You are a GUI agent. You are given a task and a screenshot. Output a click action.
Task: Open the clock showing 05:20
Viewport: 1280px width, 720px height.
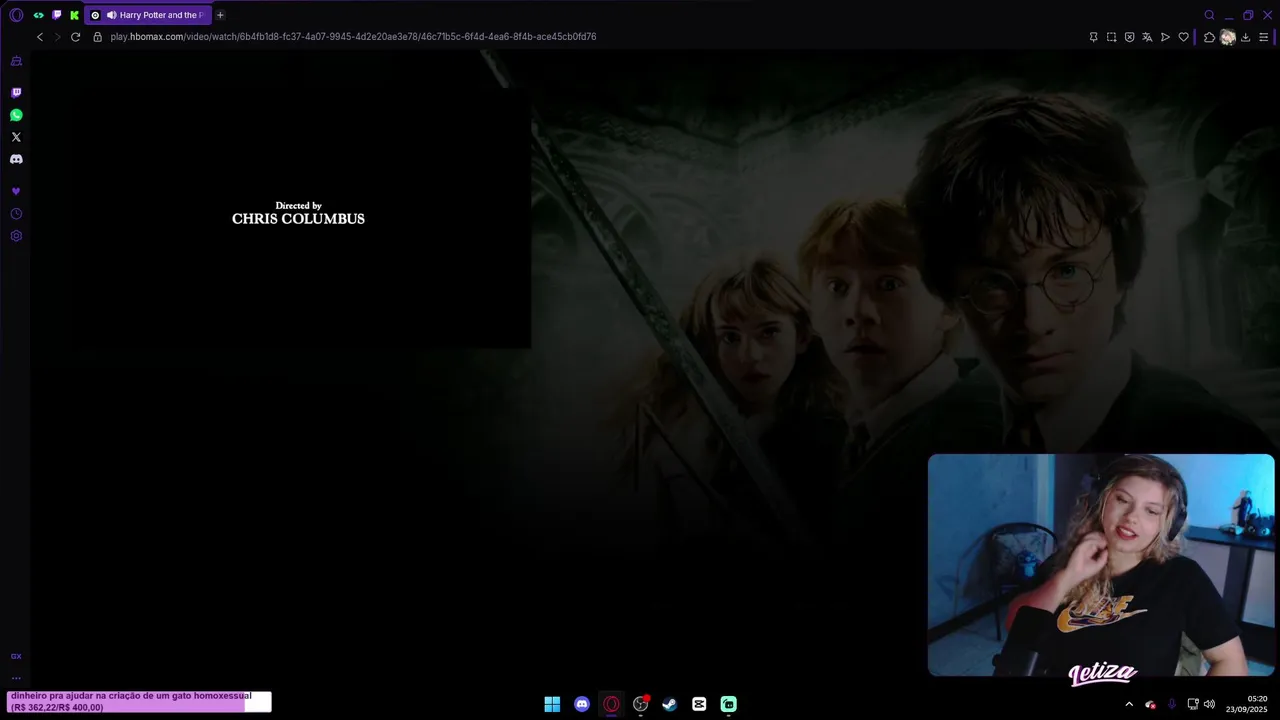coord(1247,704)
